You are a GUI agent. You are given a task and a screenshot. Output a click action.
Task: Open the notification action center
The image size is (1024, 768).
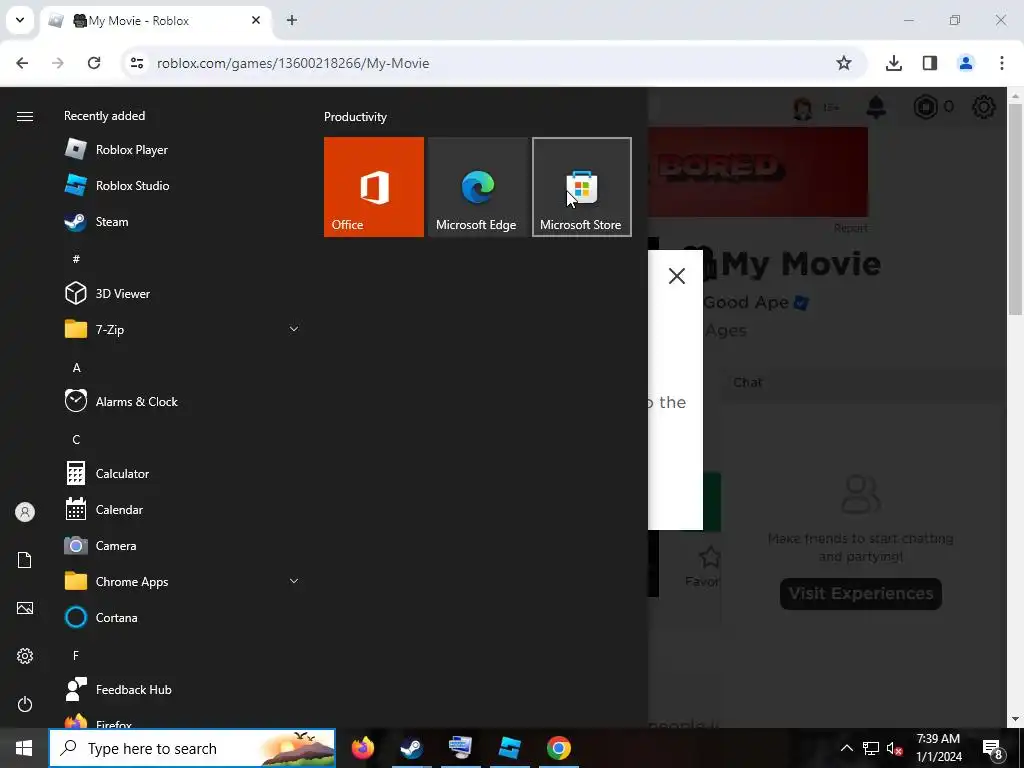click(x=993, y=748)
